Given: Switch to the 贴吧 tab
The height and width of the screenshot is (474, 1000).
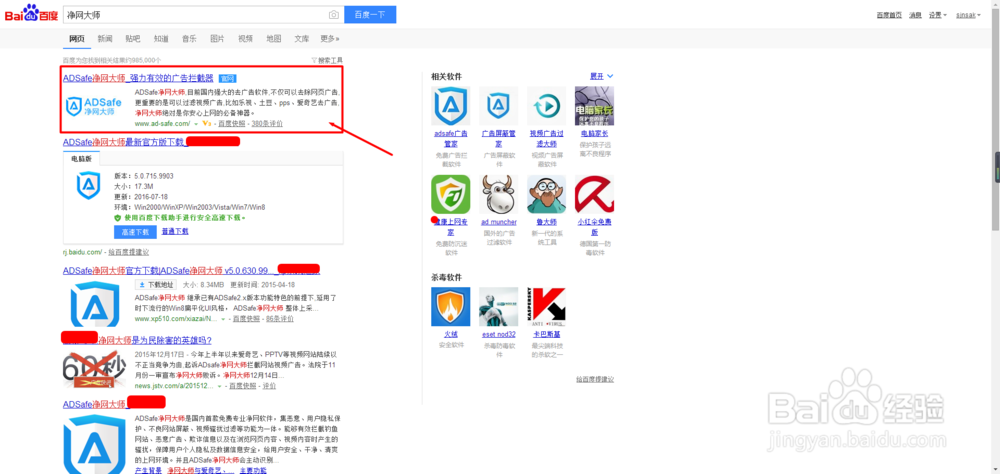Looking at the screenshot, I should 133,39.
